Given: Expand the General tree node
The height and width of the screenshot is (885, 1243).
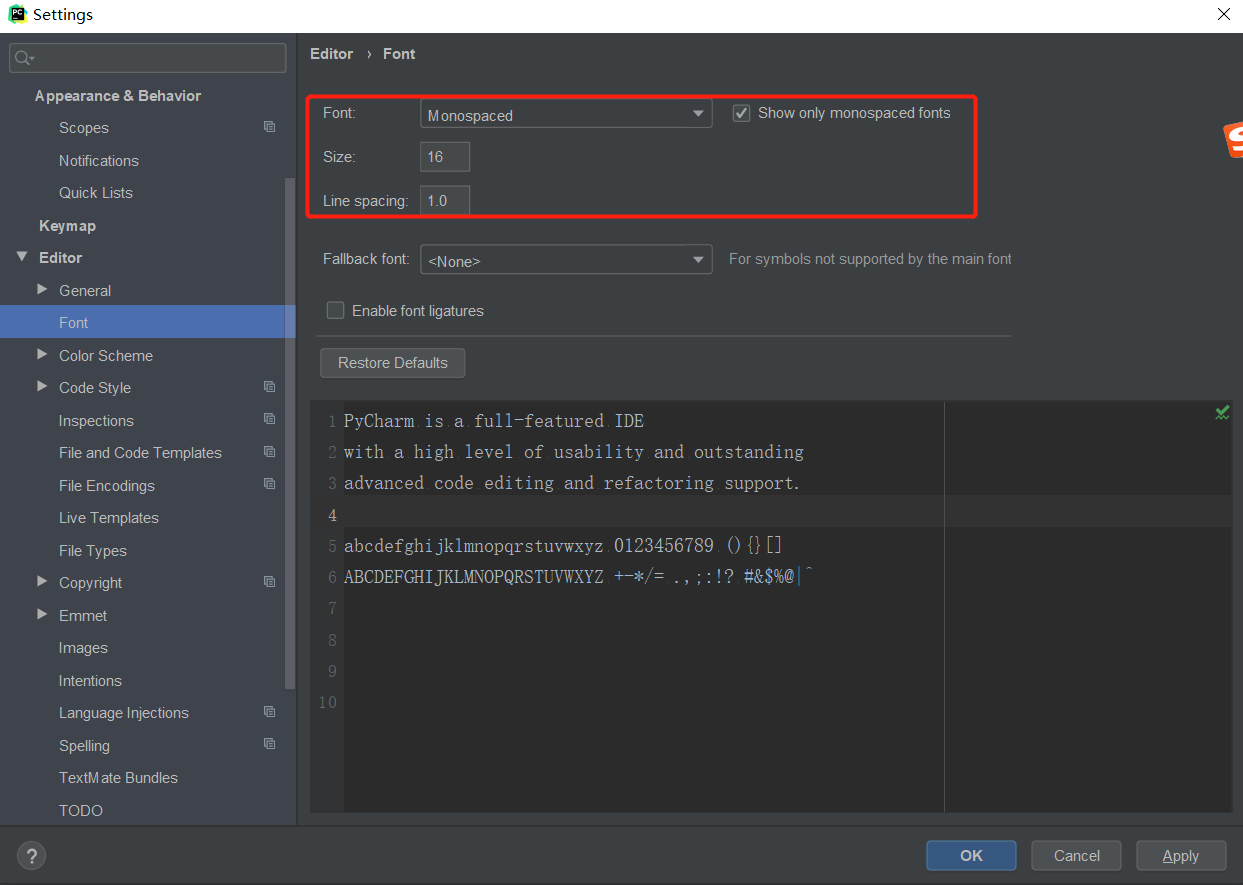Looking at the screenshot, I should click(42, 290).
